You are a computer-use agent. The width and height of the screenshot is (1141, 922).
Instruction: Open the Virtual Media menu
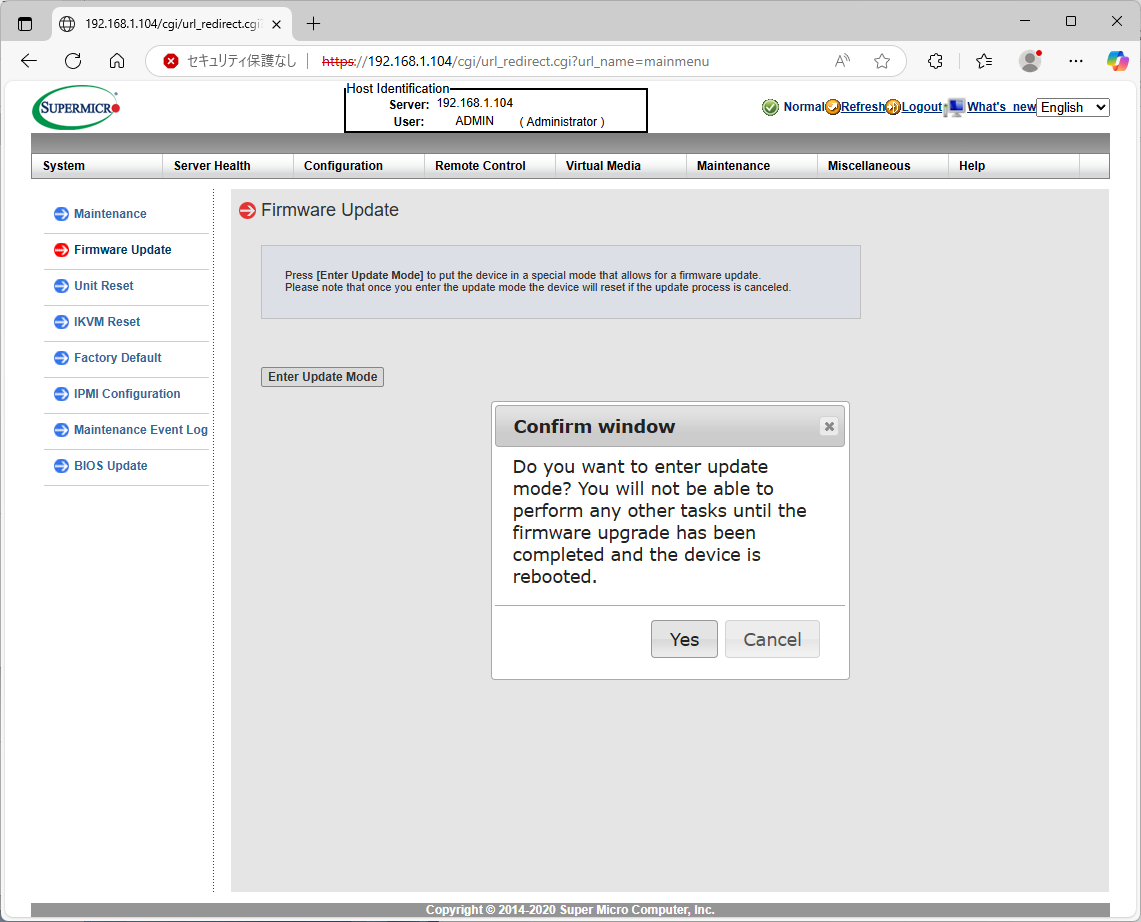coord(603,166)
